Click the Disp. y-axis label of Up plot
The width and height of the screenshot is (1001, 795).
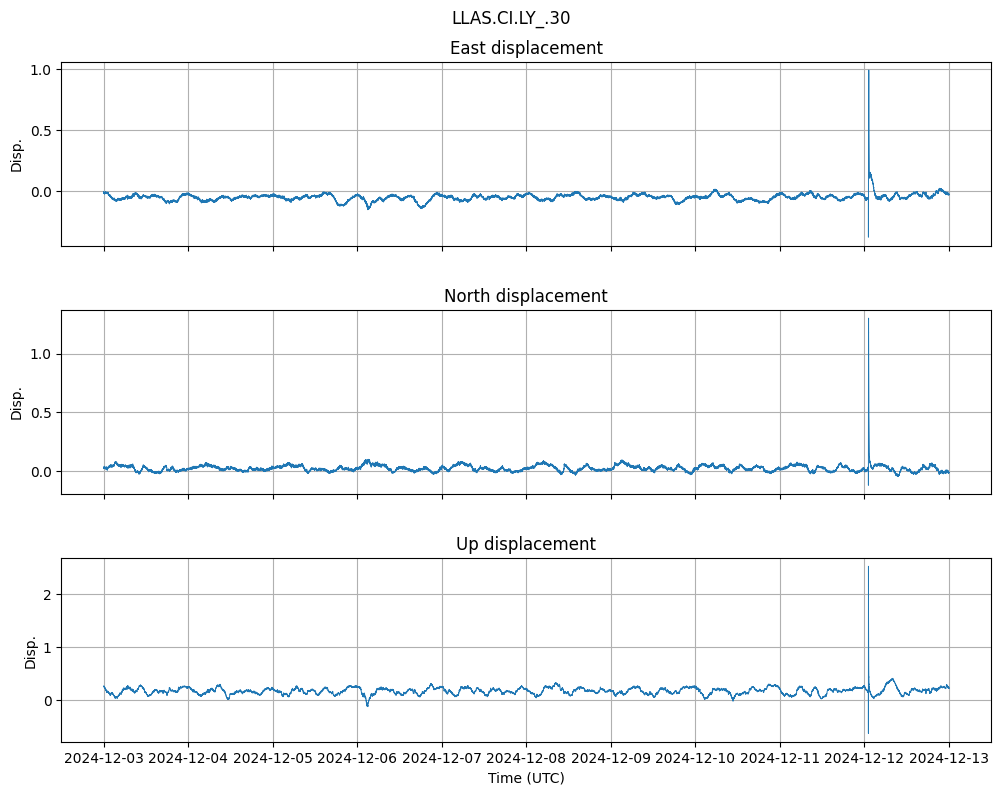tap(31, 650)
